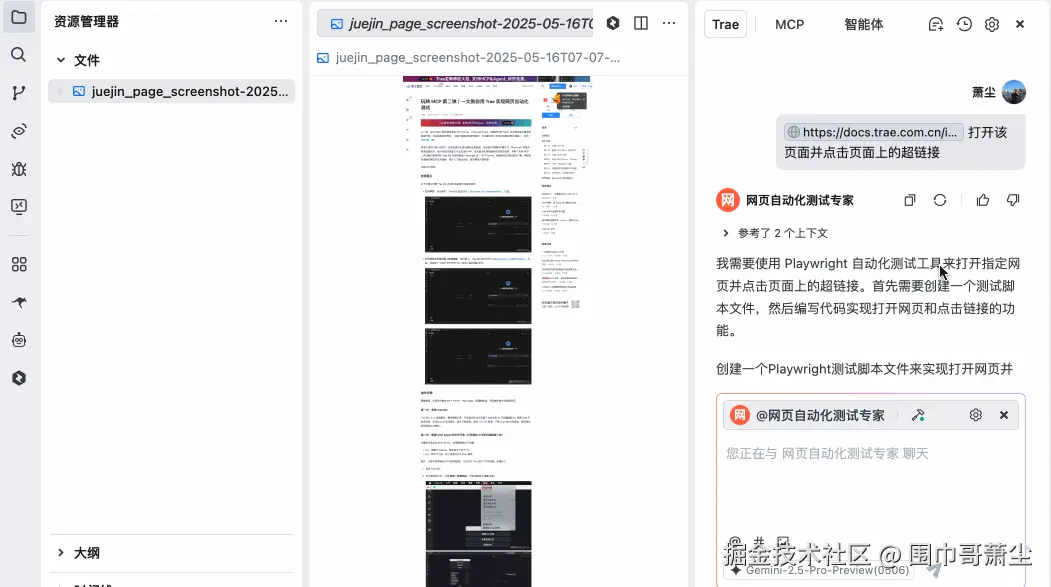Open the Search icon in activity bar
This screenshot has height=587, width=1051.
pyautogui.click(x=19, y=54)
